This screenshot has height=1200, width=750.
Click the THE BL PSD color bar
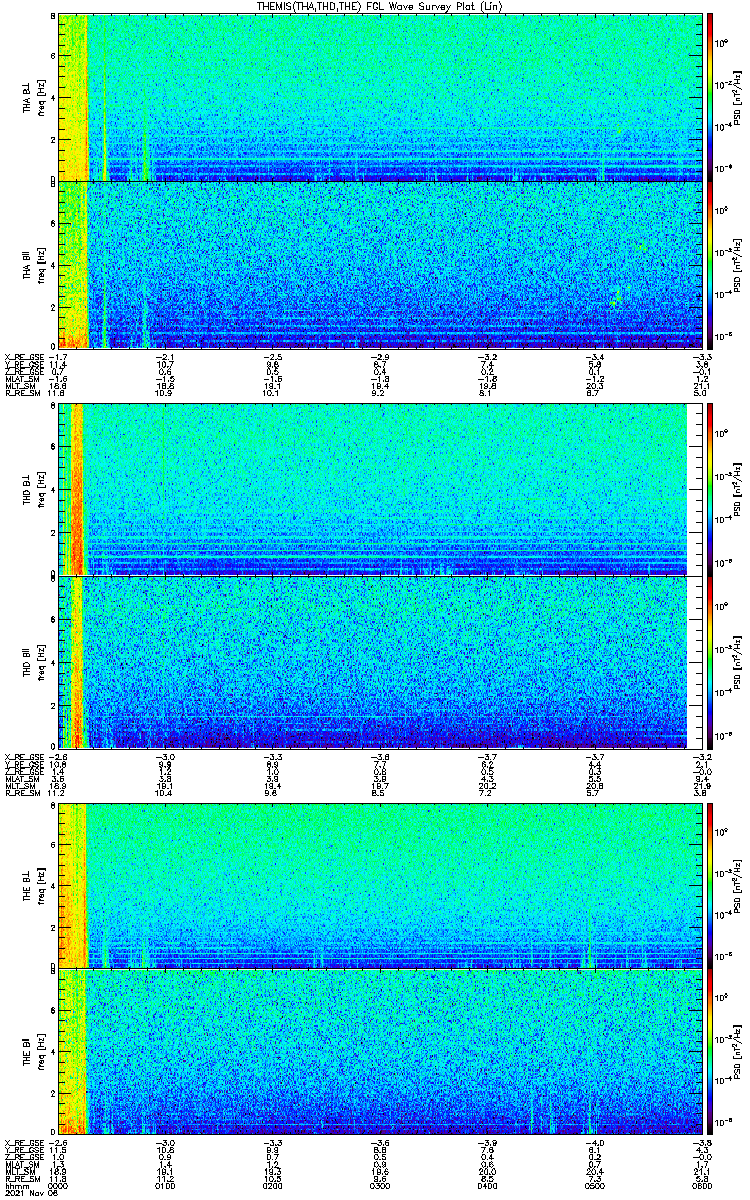click(711, 885)
